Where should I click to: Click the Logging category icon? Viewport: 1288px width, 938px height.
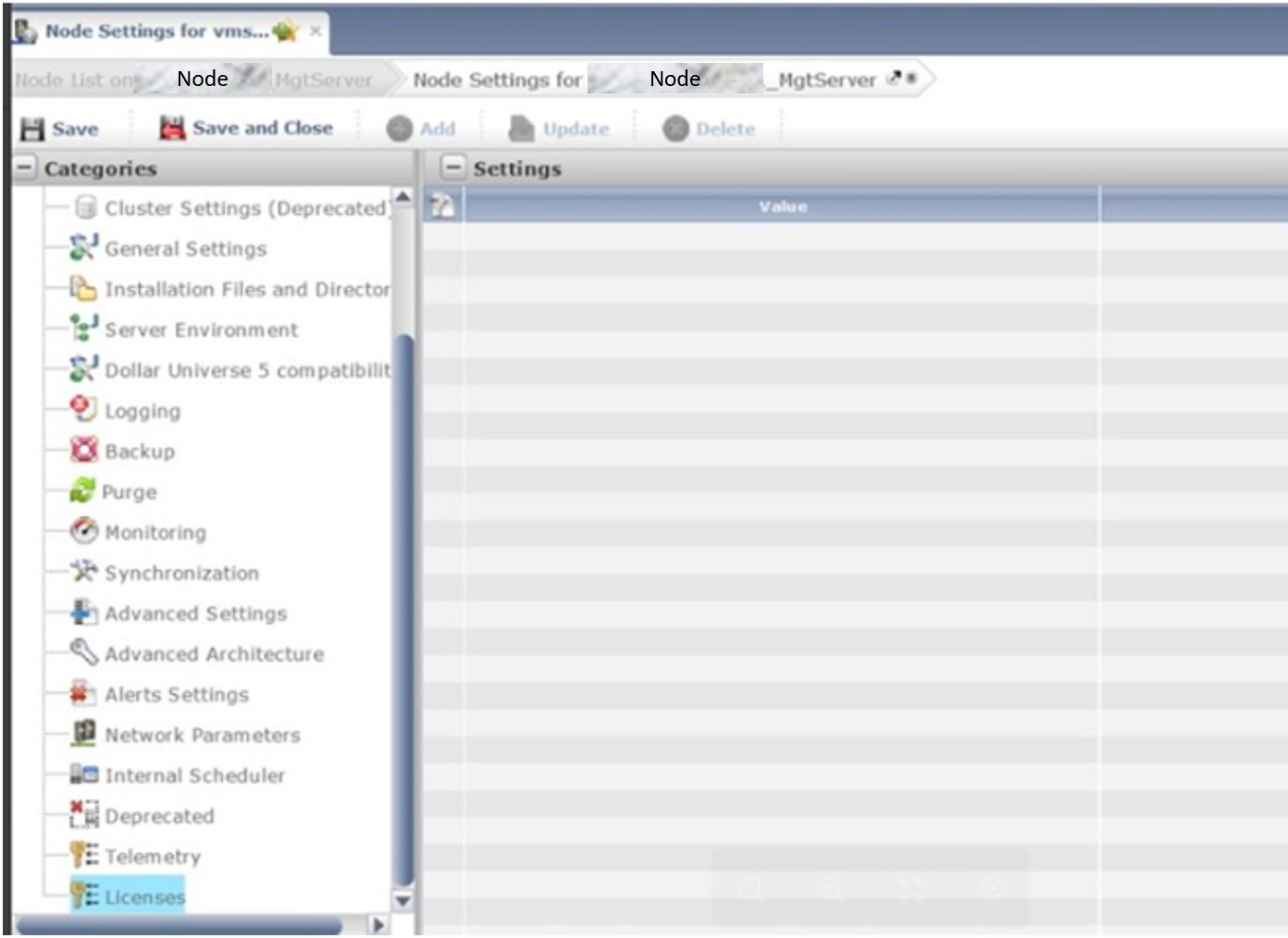pyautogui.click(x=83, y=410)
